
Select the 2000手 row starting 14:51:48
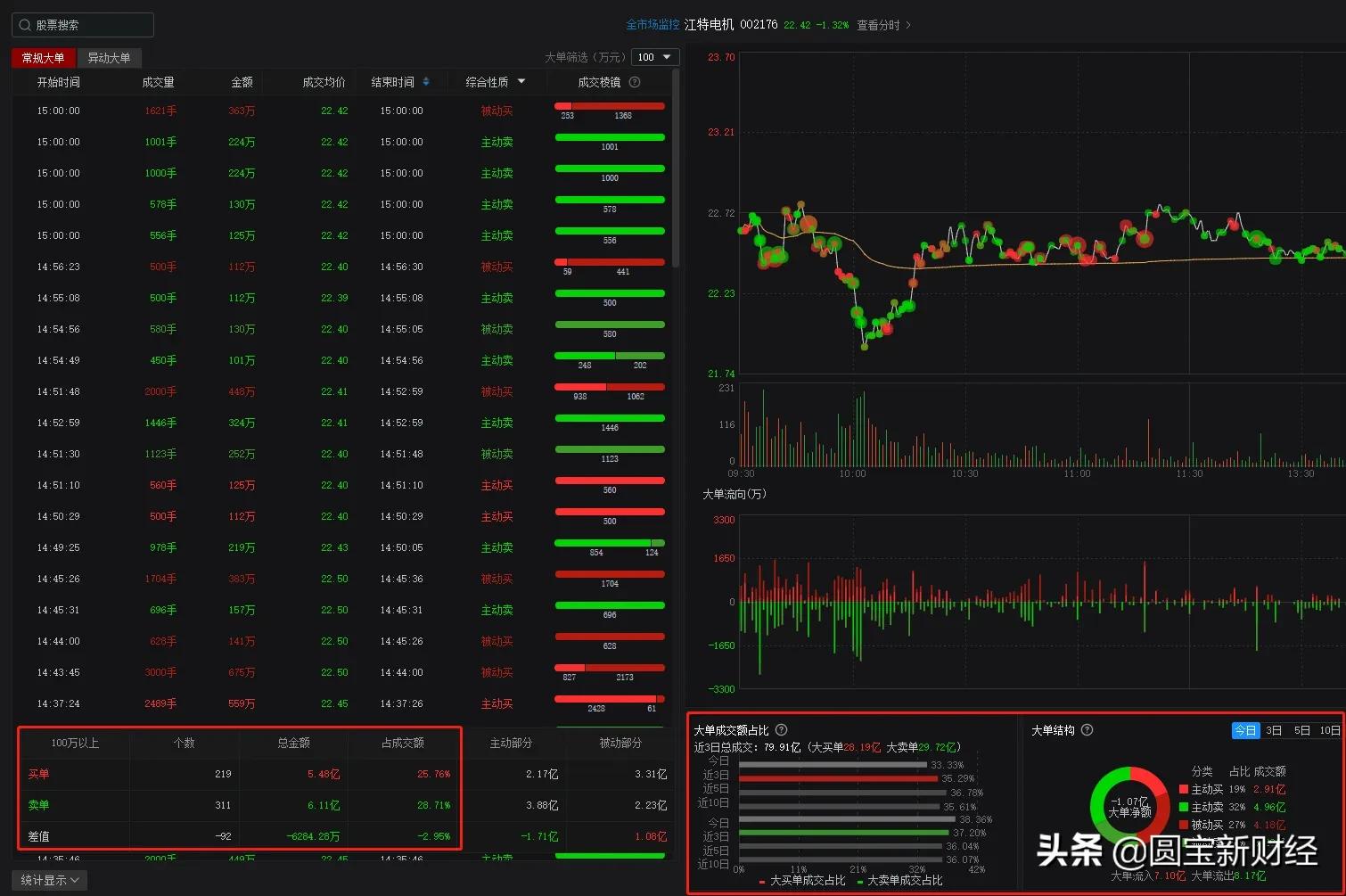342,392
